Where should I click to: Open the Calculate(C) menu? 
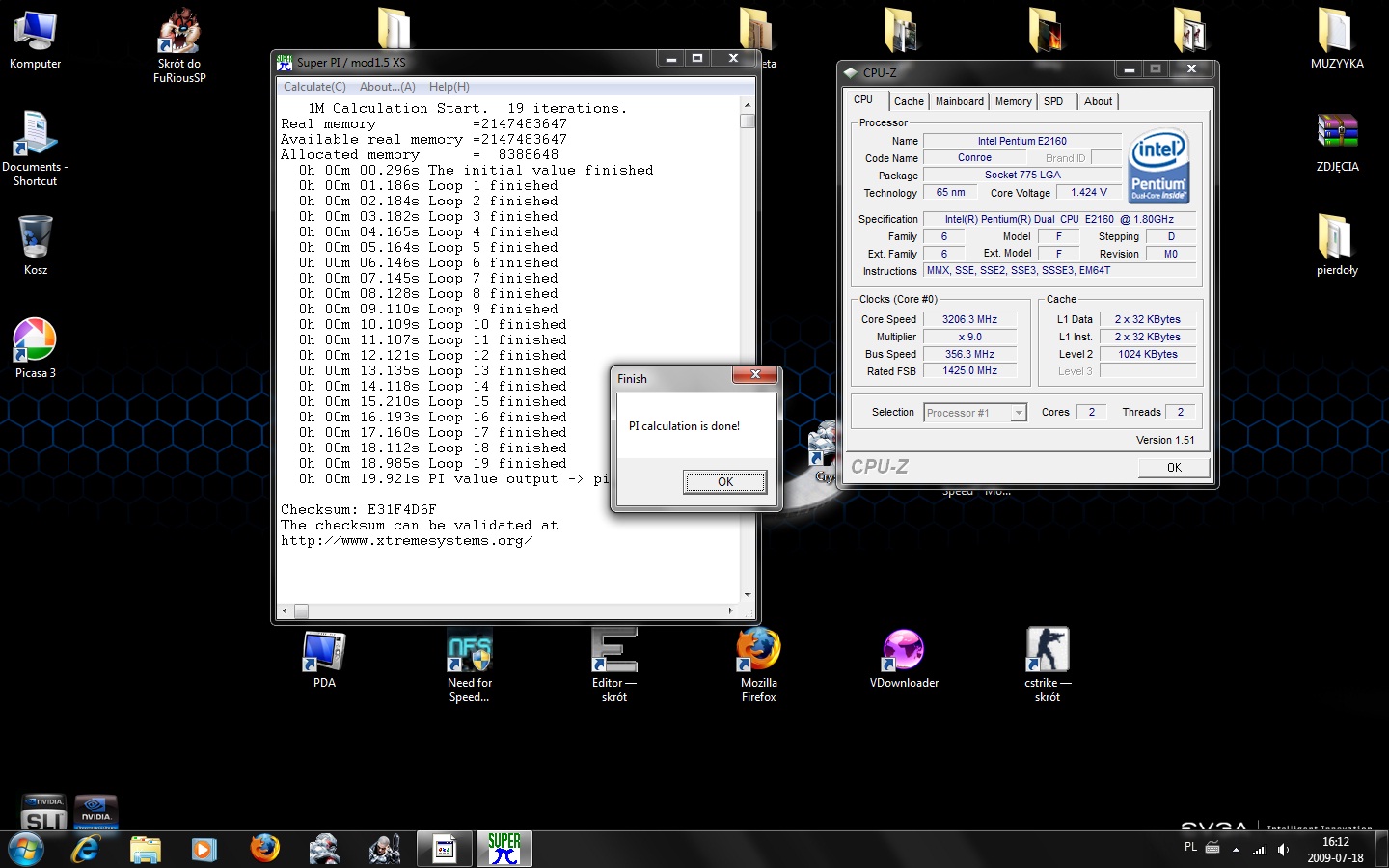coord(314,87)
